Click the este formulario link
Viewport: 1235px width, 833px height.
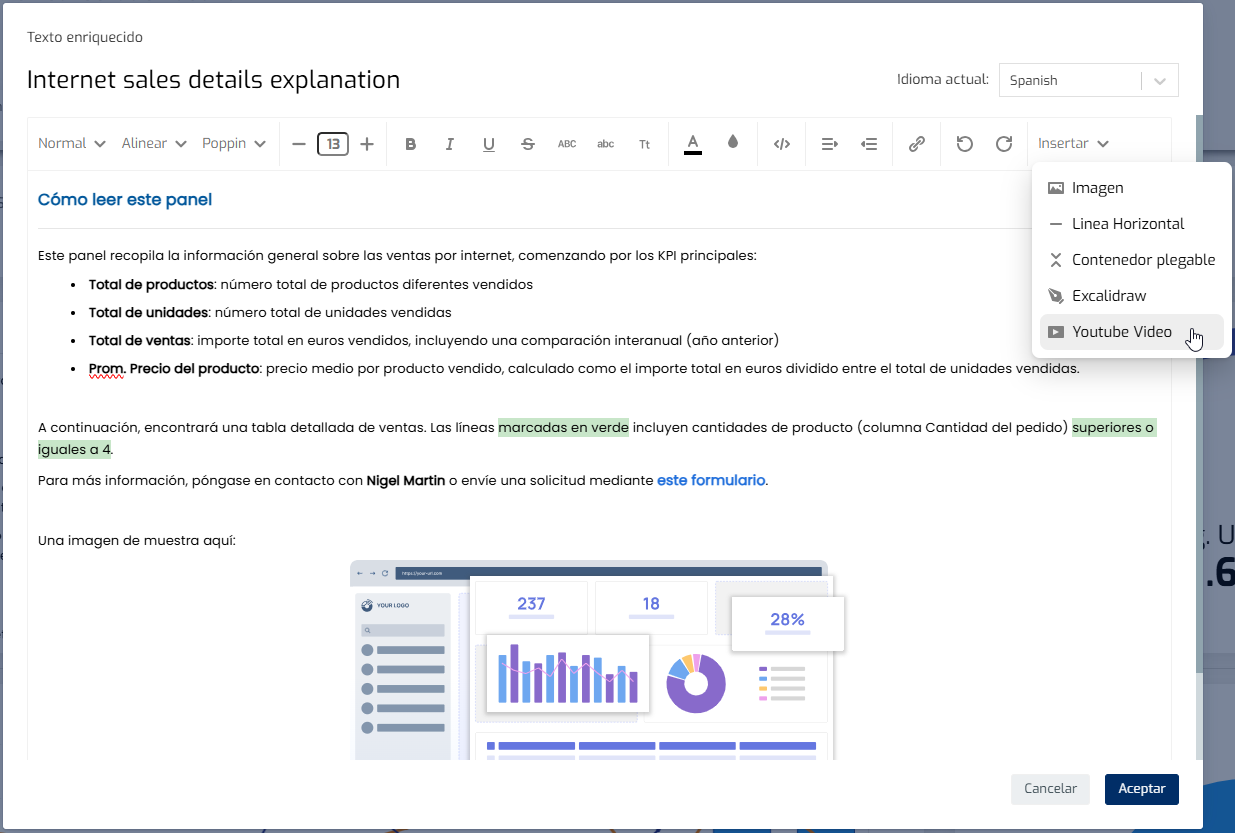pos(710,480)
